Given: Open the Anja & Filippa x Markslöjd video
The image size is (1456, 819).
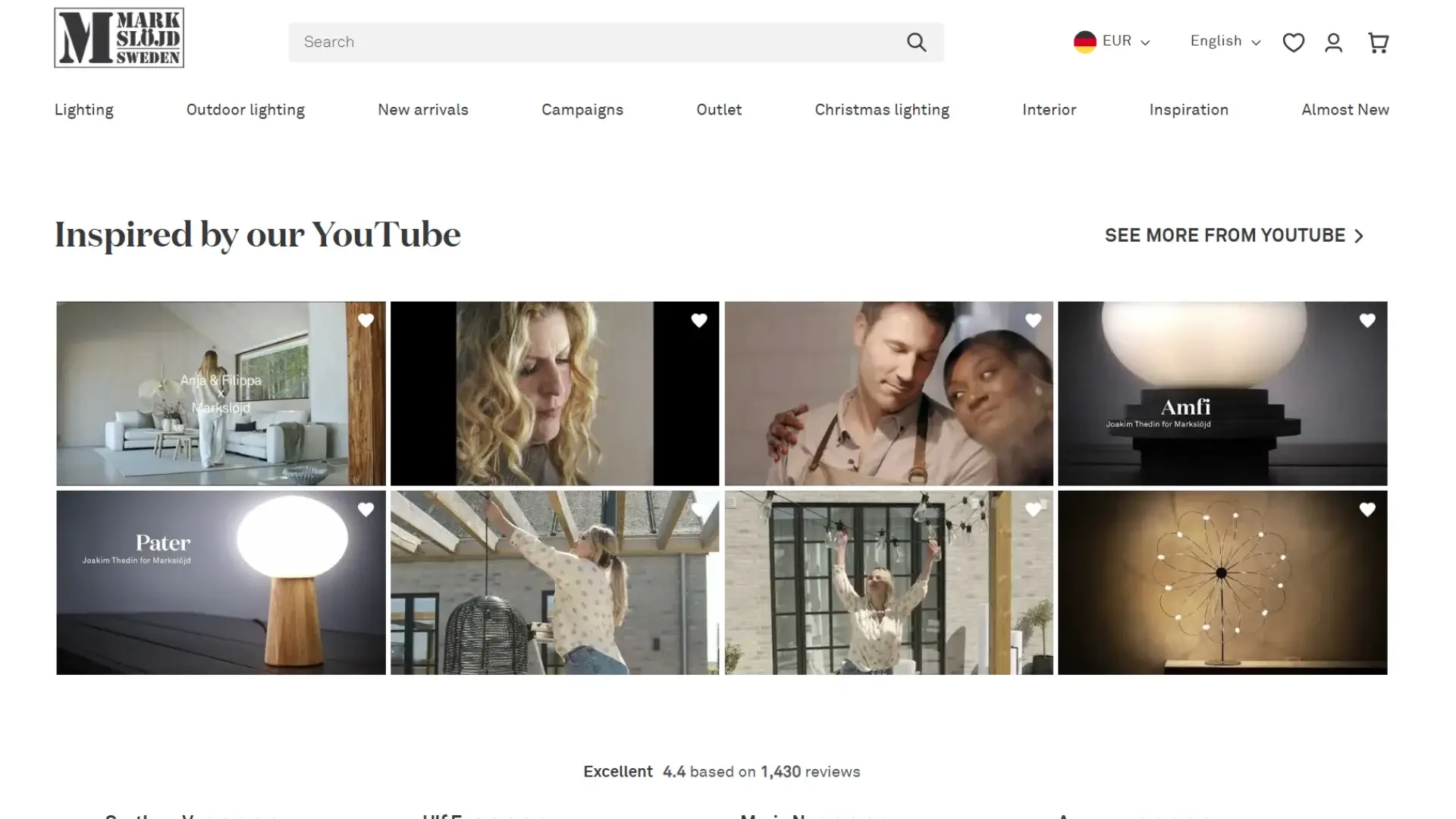Looking at the screenshot, I should [x=221, y=394].
